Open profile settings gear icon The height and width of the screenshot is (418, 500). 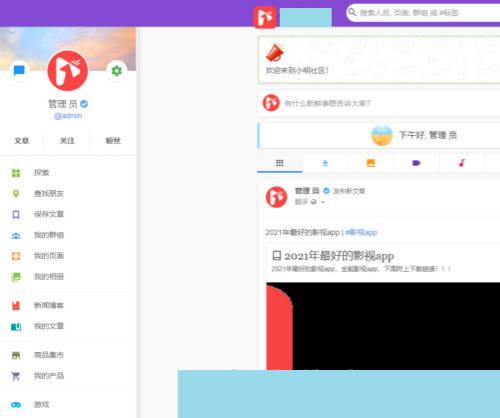coord(116,71)
